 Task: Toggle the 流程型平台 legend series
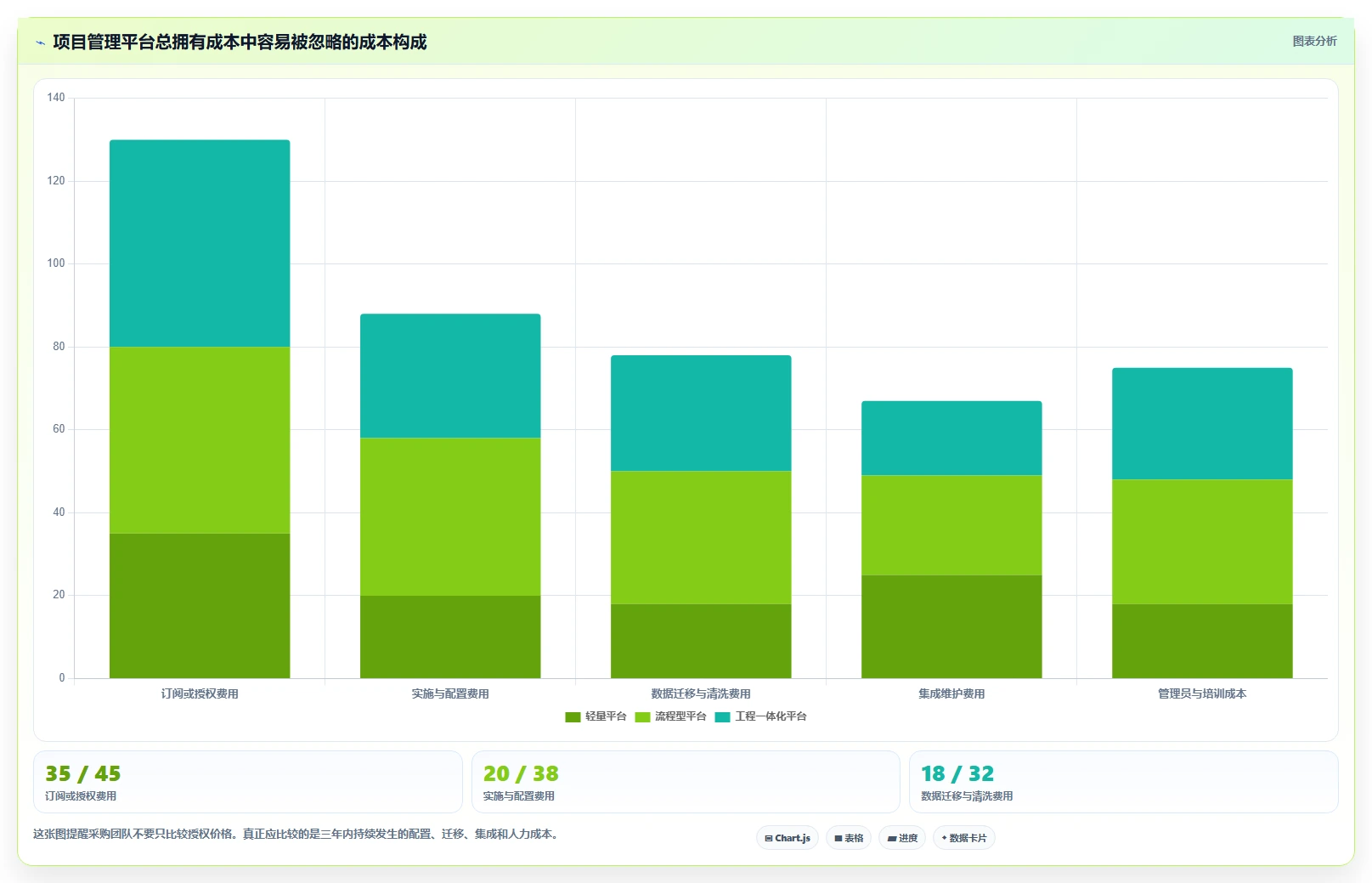(x=670, y=716)
